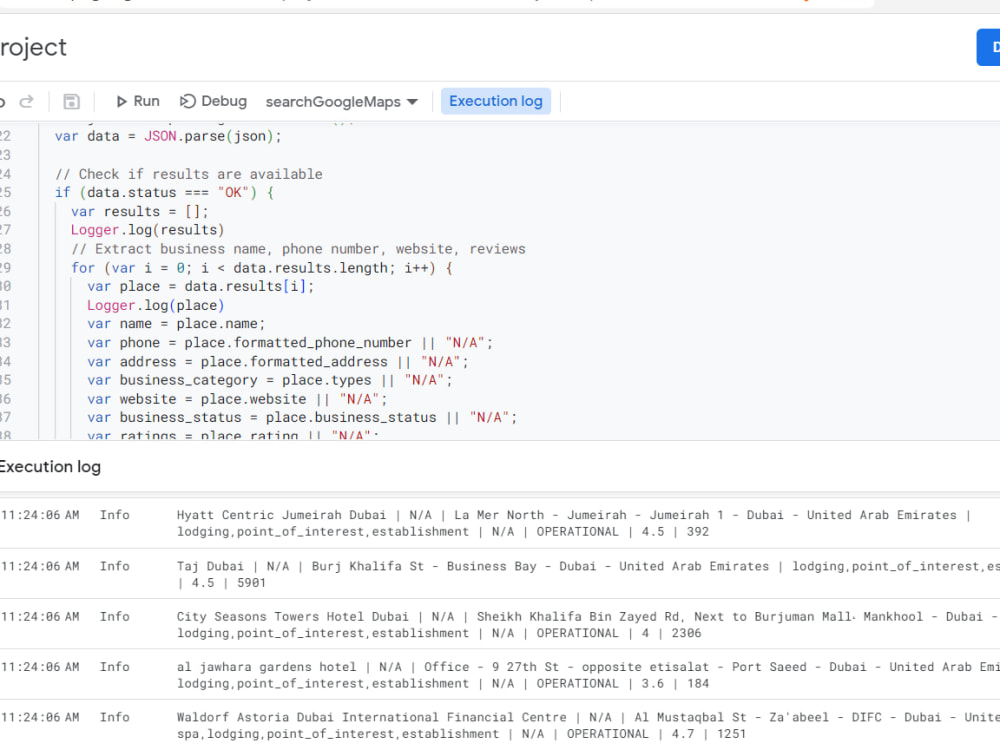Screen dimensions: 1000x750
Task: Click the comment 'Check if results are available'
Action: tap(189, 174)
